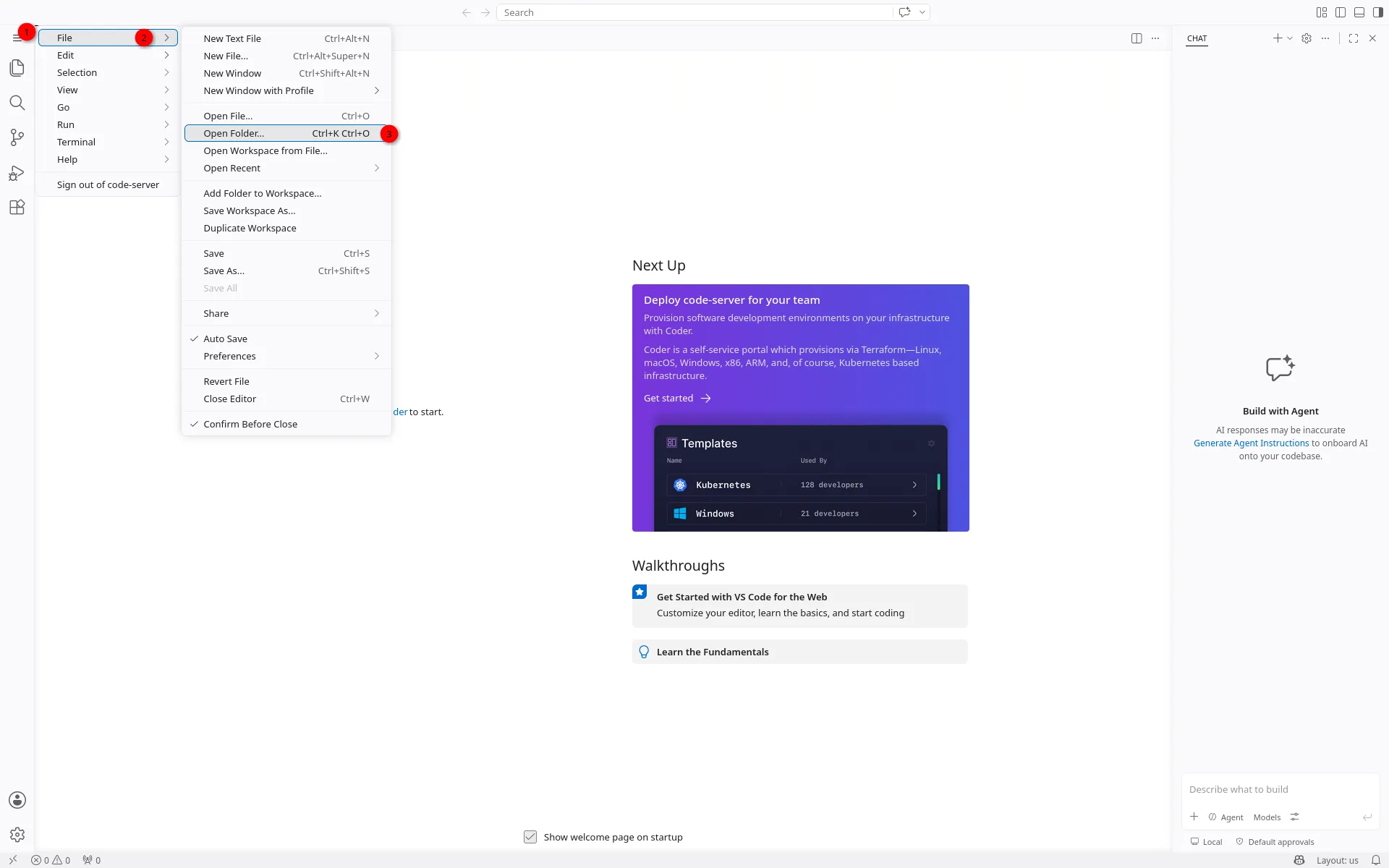Add context with chat input plus icon
This screenshot has height=868, width=1389.
pyautogui.click(x=1194, y=817)
